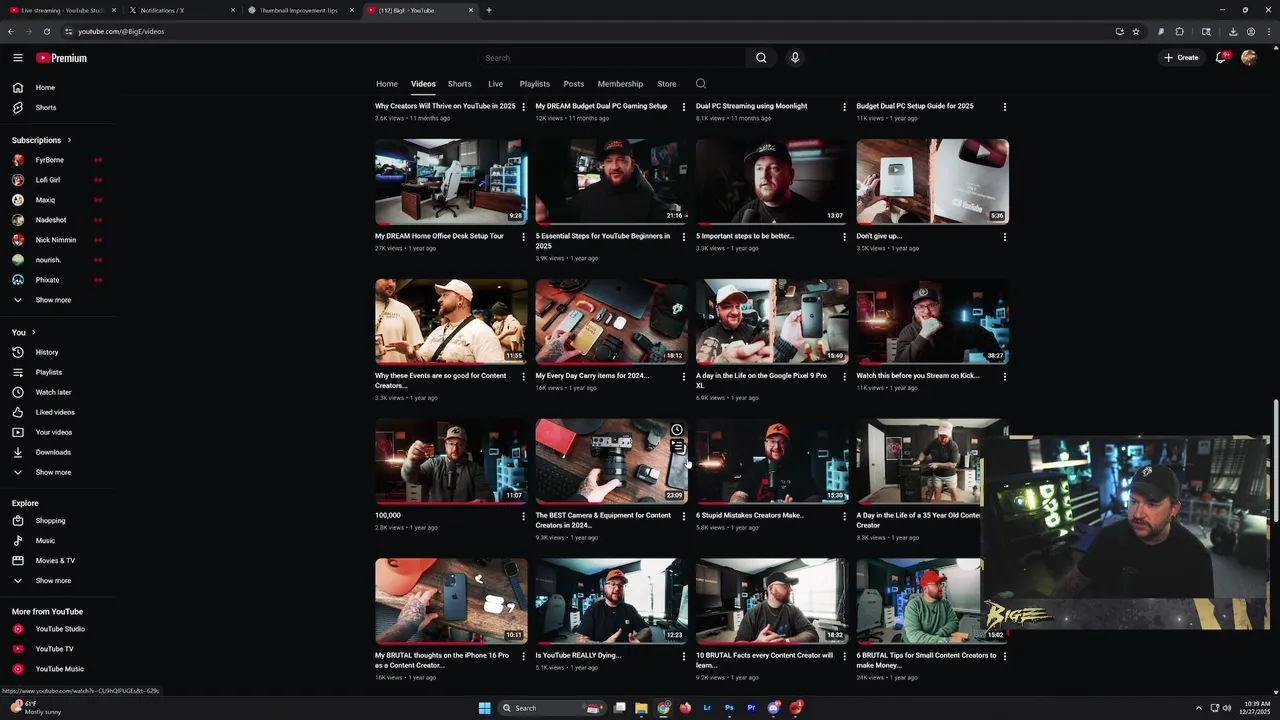Open the notifications bell

click(x=1220, y=58)
